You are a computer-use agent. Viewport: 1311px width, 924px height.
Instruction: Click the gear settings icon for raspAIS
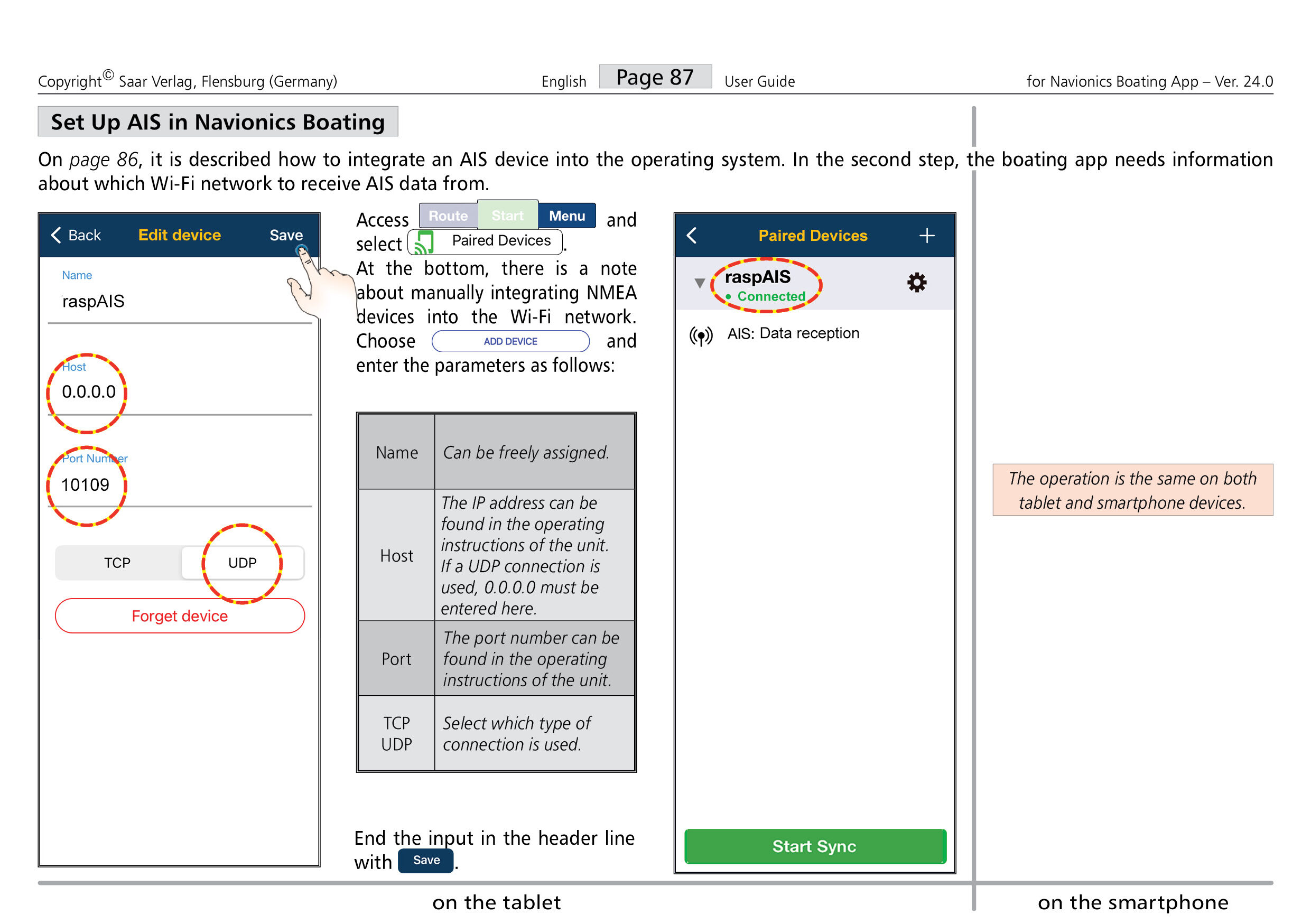916,283
